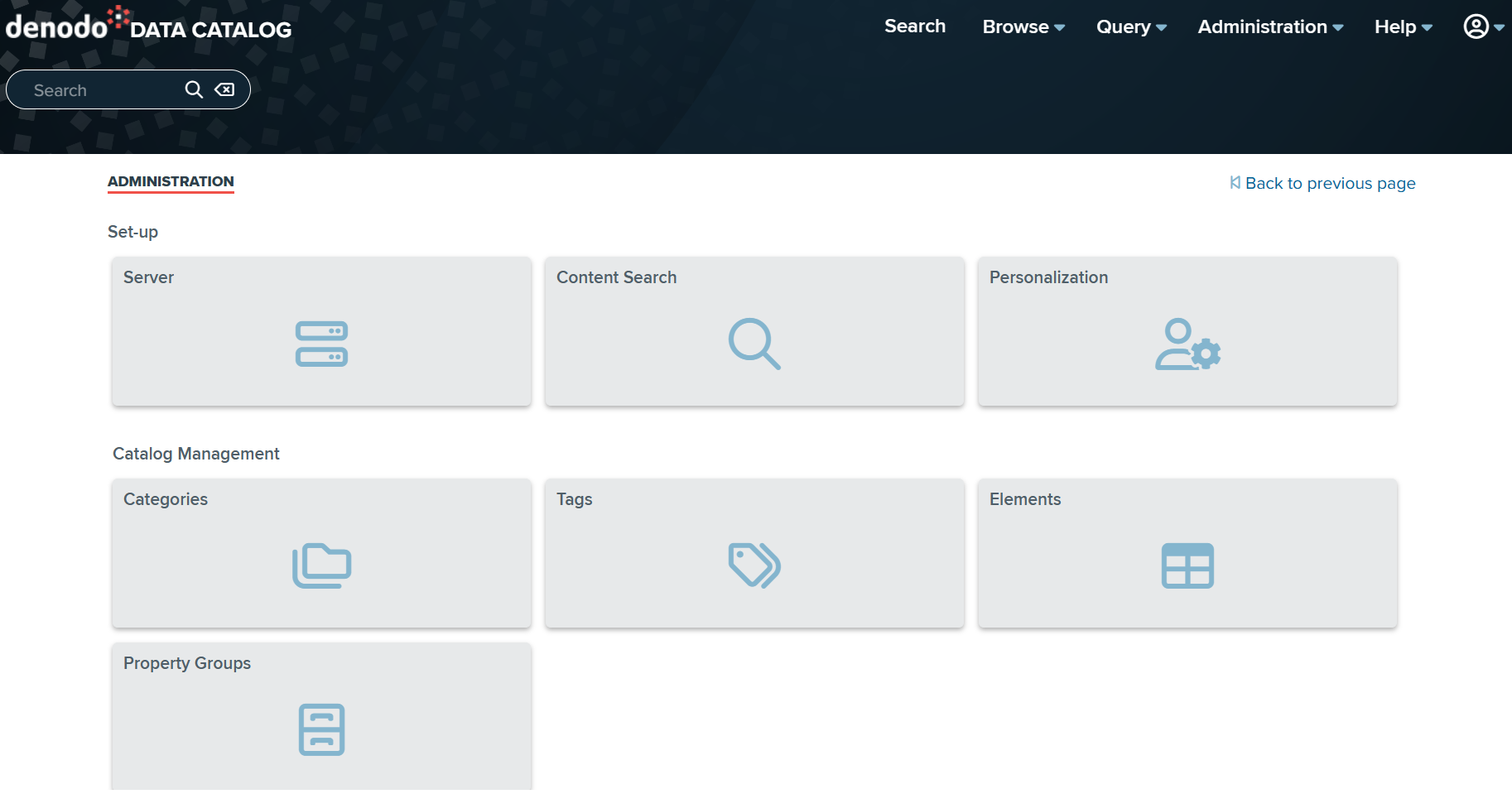Screen dimensions: 1512x794
Task: Click the Property Groups cabinet icon
Action: pos(321,729)
